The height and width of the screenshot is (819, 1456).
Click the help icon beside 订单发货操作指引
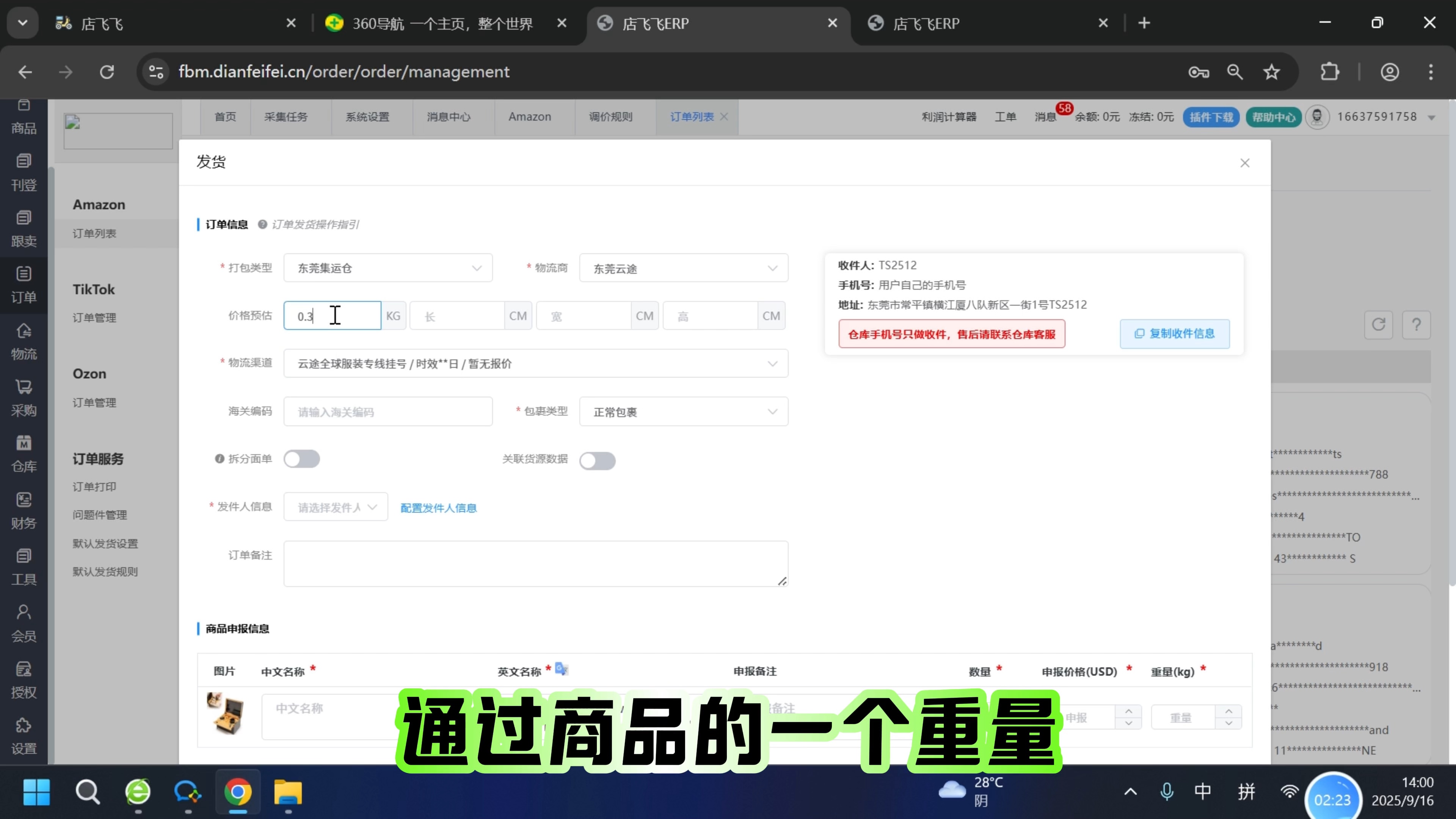(262, 224)
